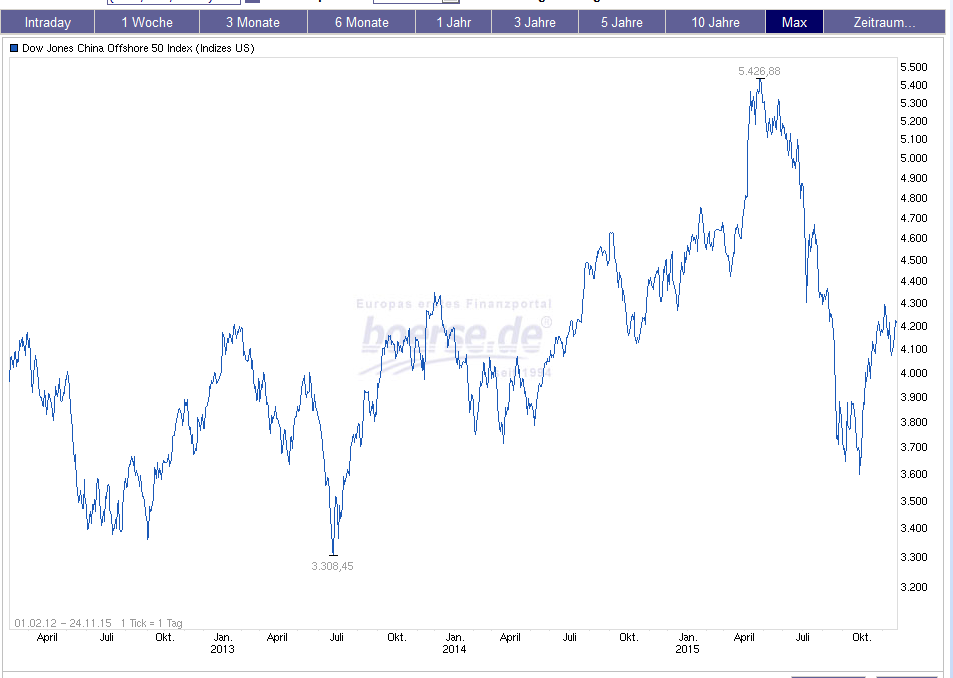Click the 3.800 y-axis value

914,422
